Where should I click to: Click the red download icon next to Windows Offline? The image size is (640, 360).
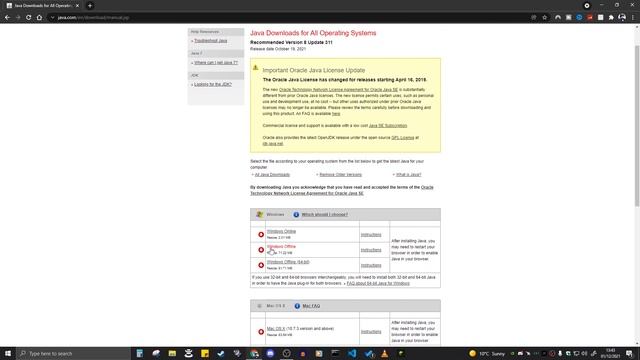261,250
